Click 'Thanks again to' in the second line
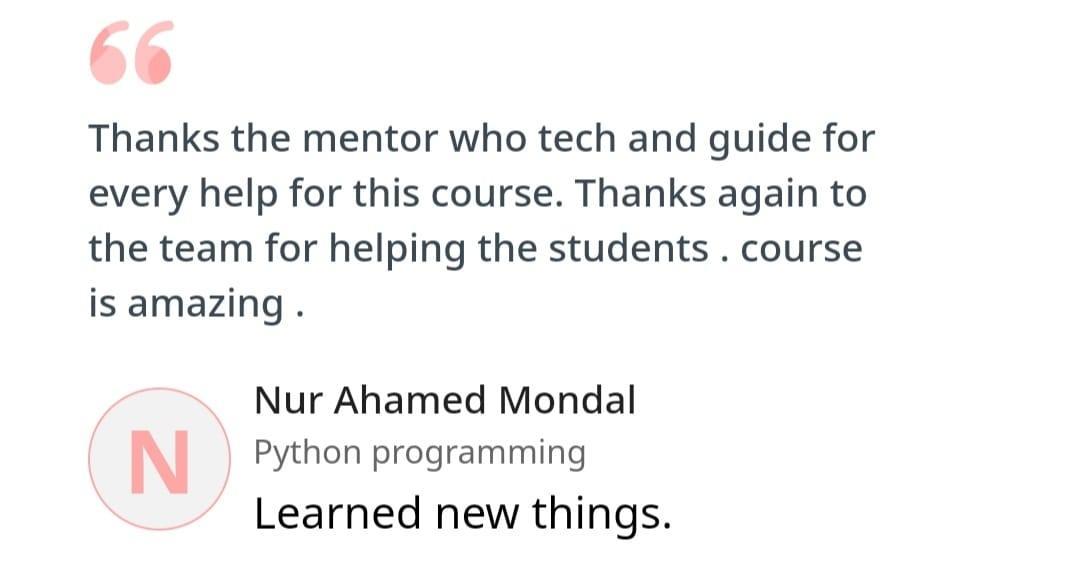The height and width of the screenshot is (581, 1080). pyautogui.click(x=720, y=195)
